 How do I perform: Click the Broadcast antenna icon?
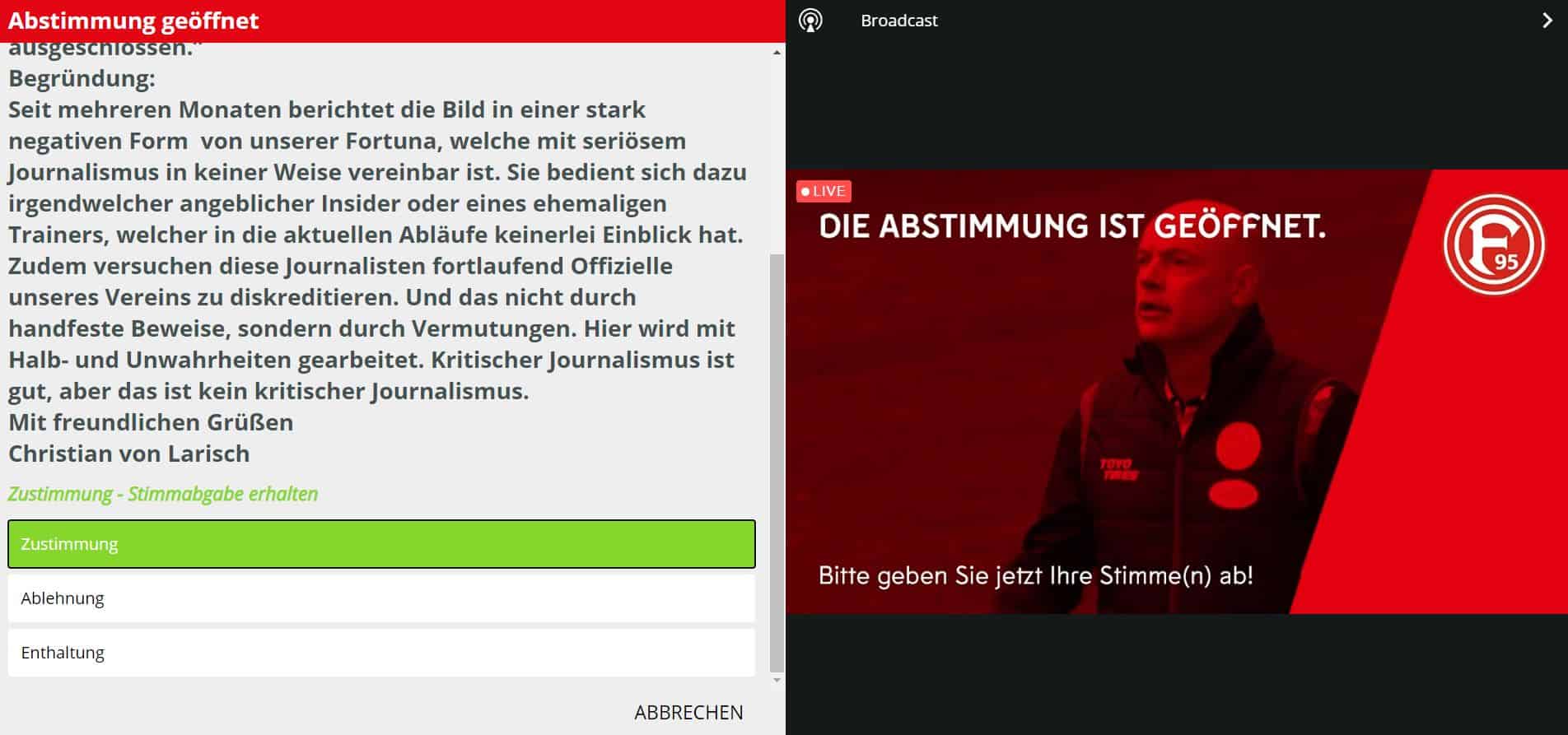pyautogui.click(x=810, y=21)
